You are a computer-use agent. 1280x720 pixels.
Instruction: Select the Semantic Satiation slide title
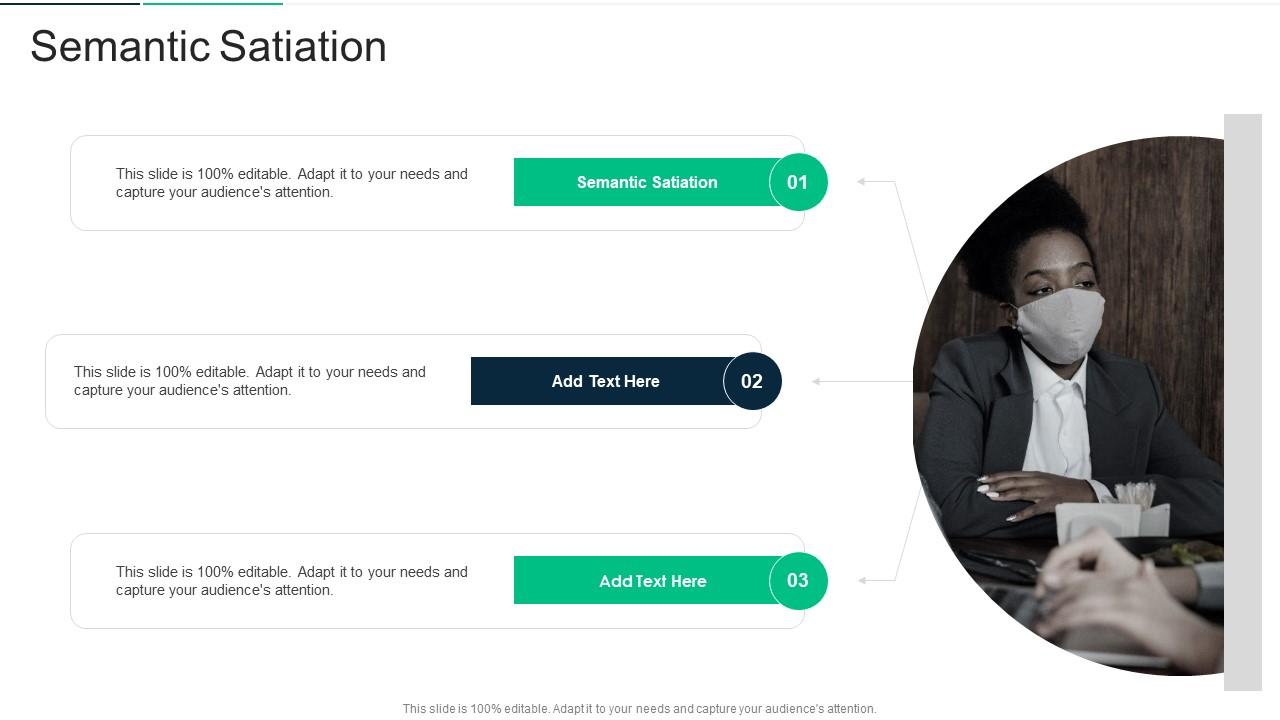click(x=208, y=47)
